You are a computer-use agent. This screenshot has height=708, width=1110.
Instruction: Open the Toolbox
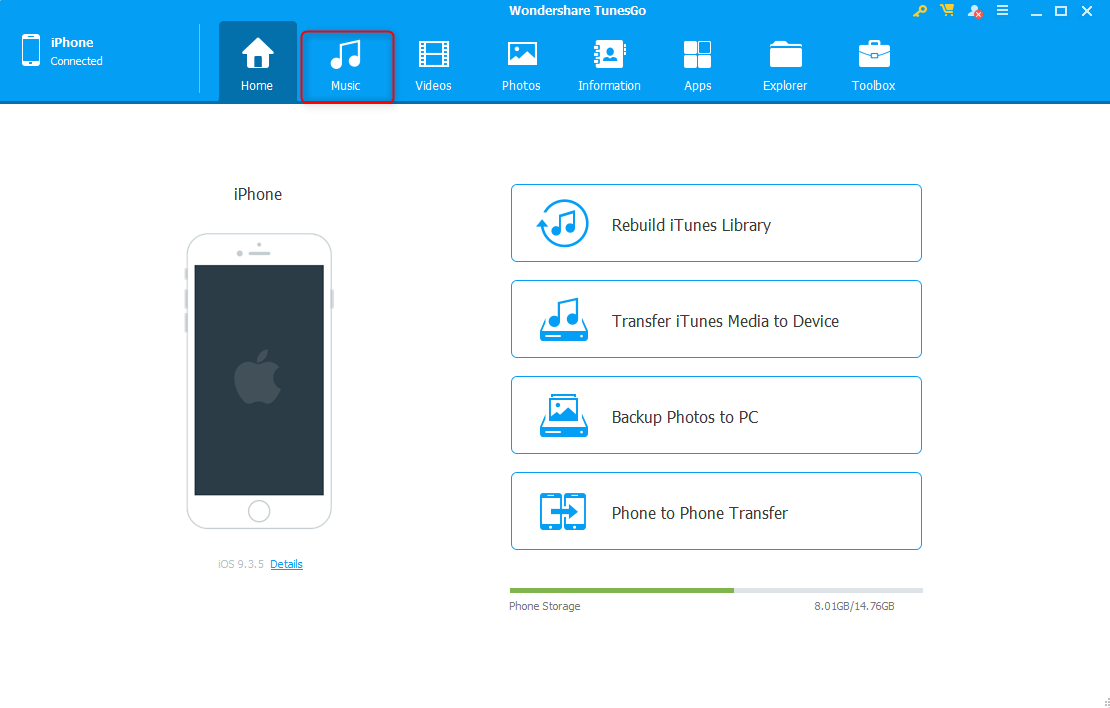pos(873,66)
